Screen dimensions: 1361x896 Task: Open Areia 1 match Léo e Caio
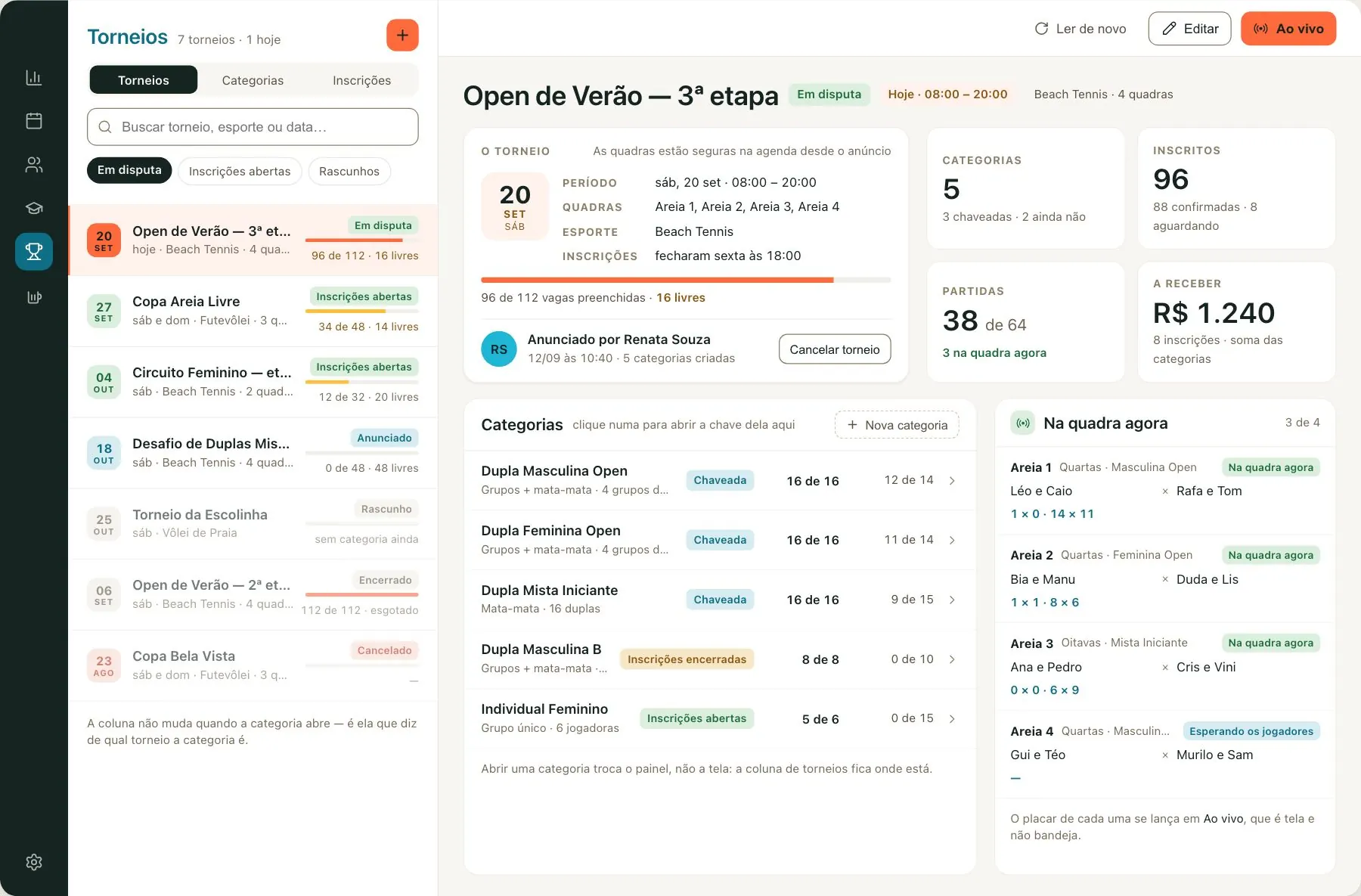pyautogui.click(x=1165, y=491)
